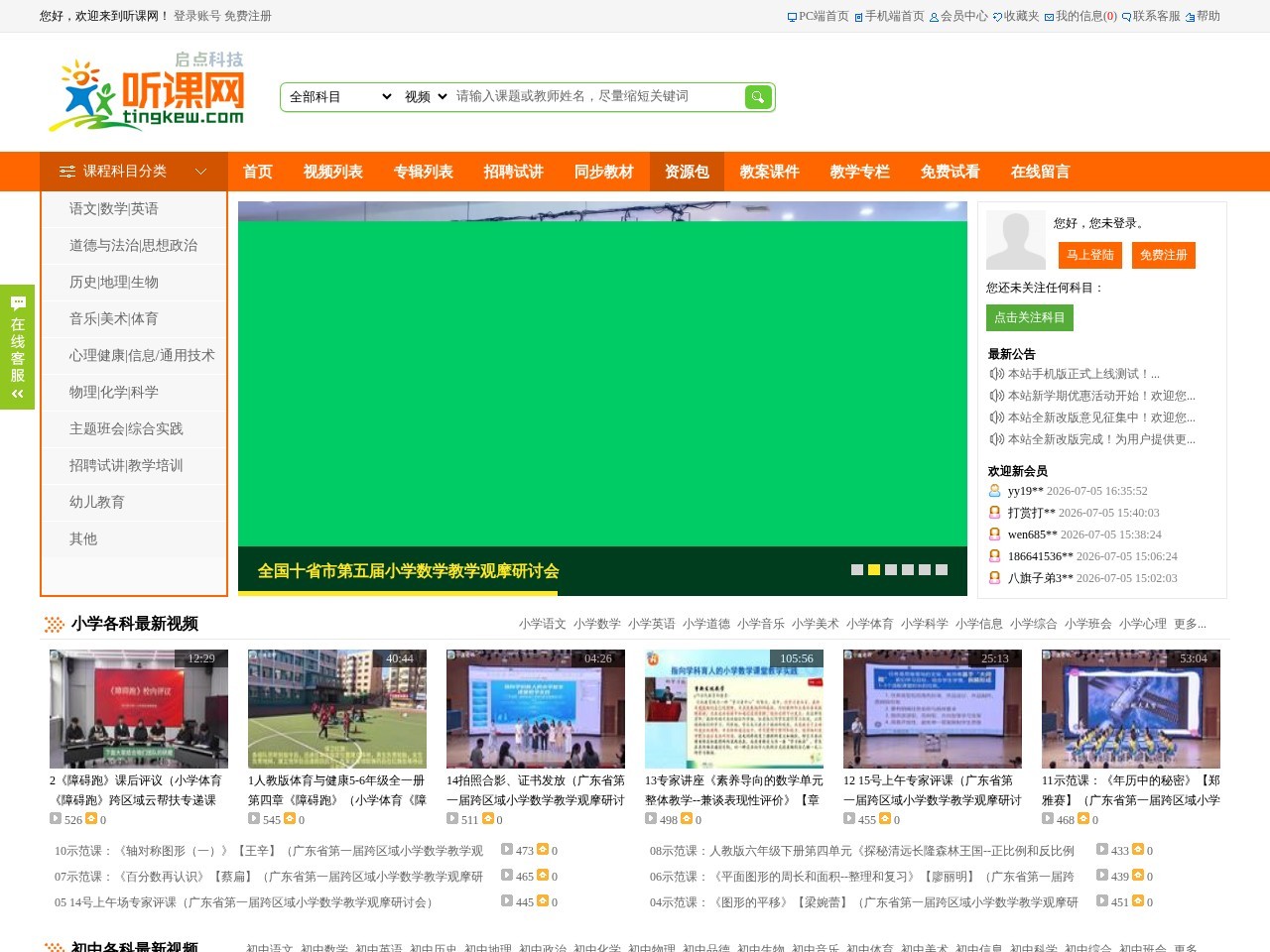Open the 《障碍跑》课后评议 video thumbnail
The image size is (1270, 952).
pos(139,709)
